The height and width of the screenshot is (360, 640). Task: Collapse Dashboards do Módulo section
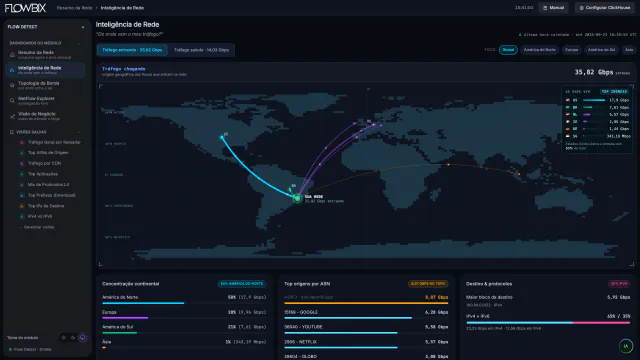pos(79,43)
